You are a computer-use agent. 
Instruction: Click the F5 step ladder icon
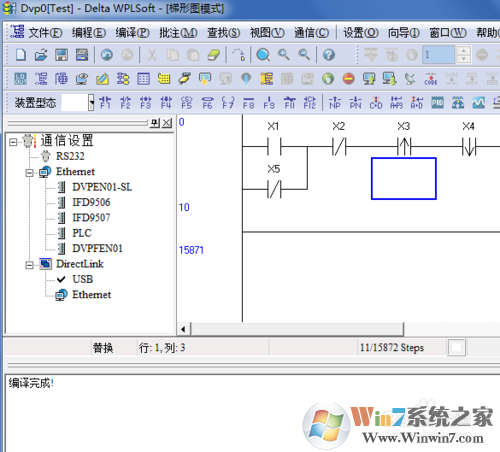coord(187,103)
